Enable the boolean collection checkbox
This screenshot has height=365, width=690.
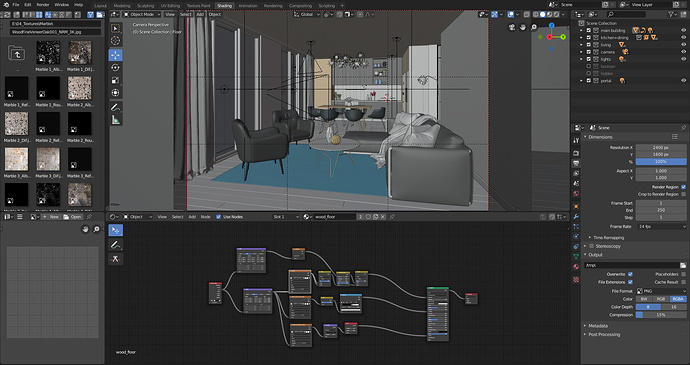(588, 66)
